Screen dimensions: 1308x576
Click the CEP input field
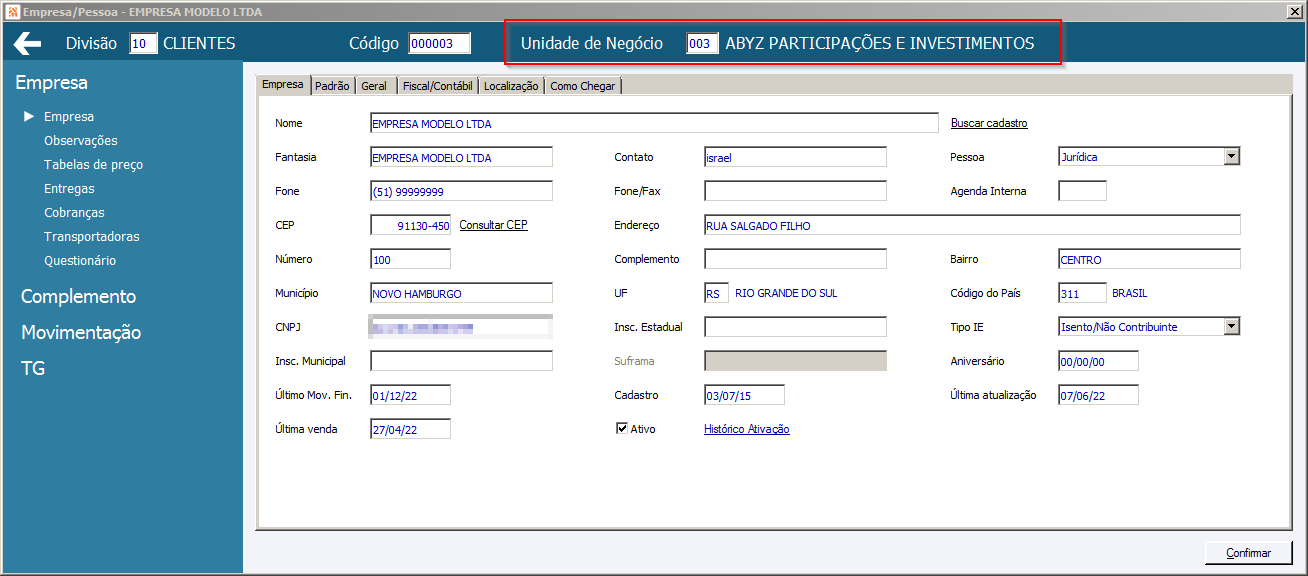click(x=410, y=225)
